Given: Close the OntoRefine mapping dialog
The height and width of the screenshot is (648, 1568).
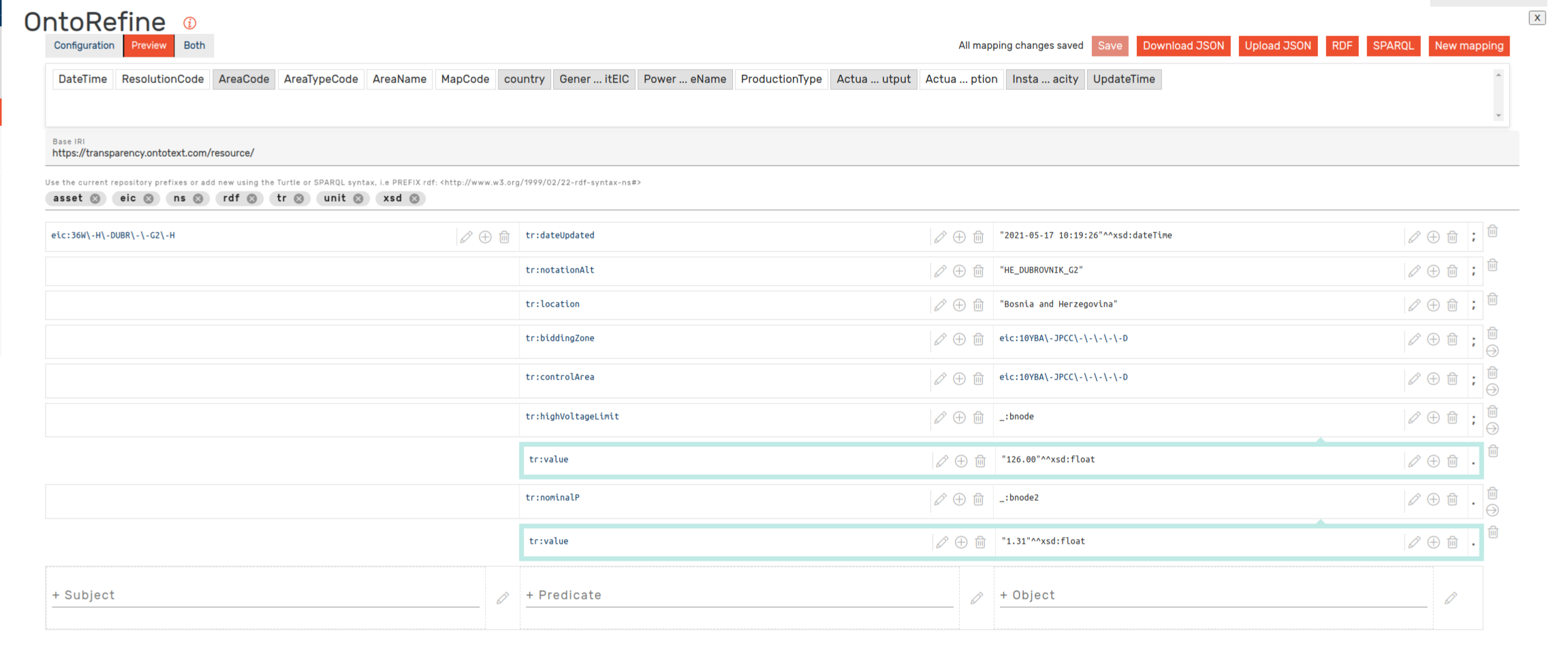Looking at the screenshot, I should coord(1537,18).
